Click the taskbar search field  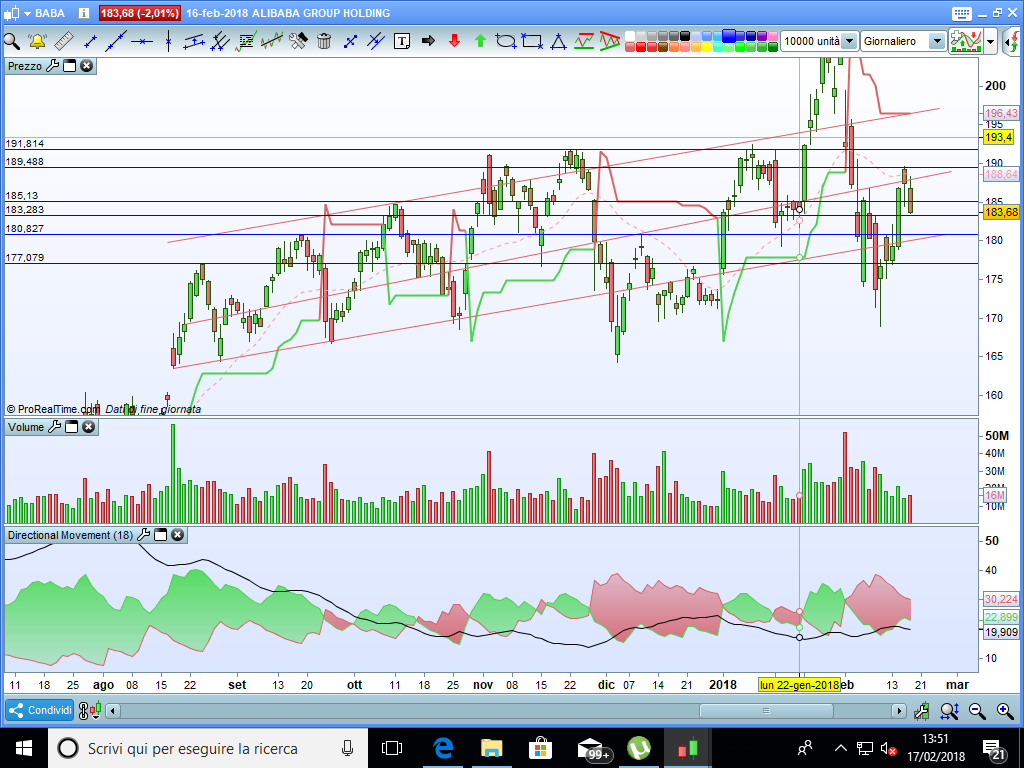pyautogui.click(x=208, y=748)
